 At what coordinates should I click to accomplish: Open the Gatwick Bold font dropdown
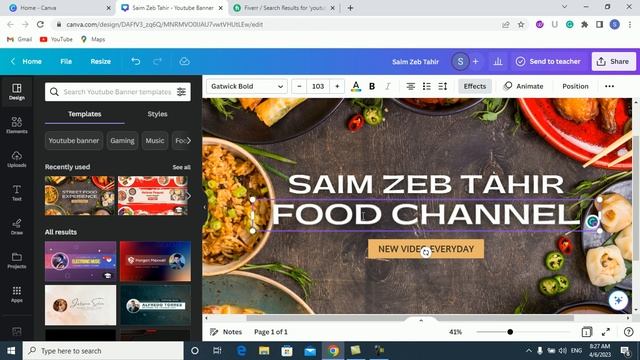click(247, 86)
